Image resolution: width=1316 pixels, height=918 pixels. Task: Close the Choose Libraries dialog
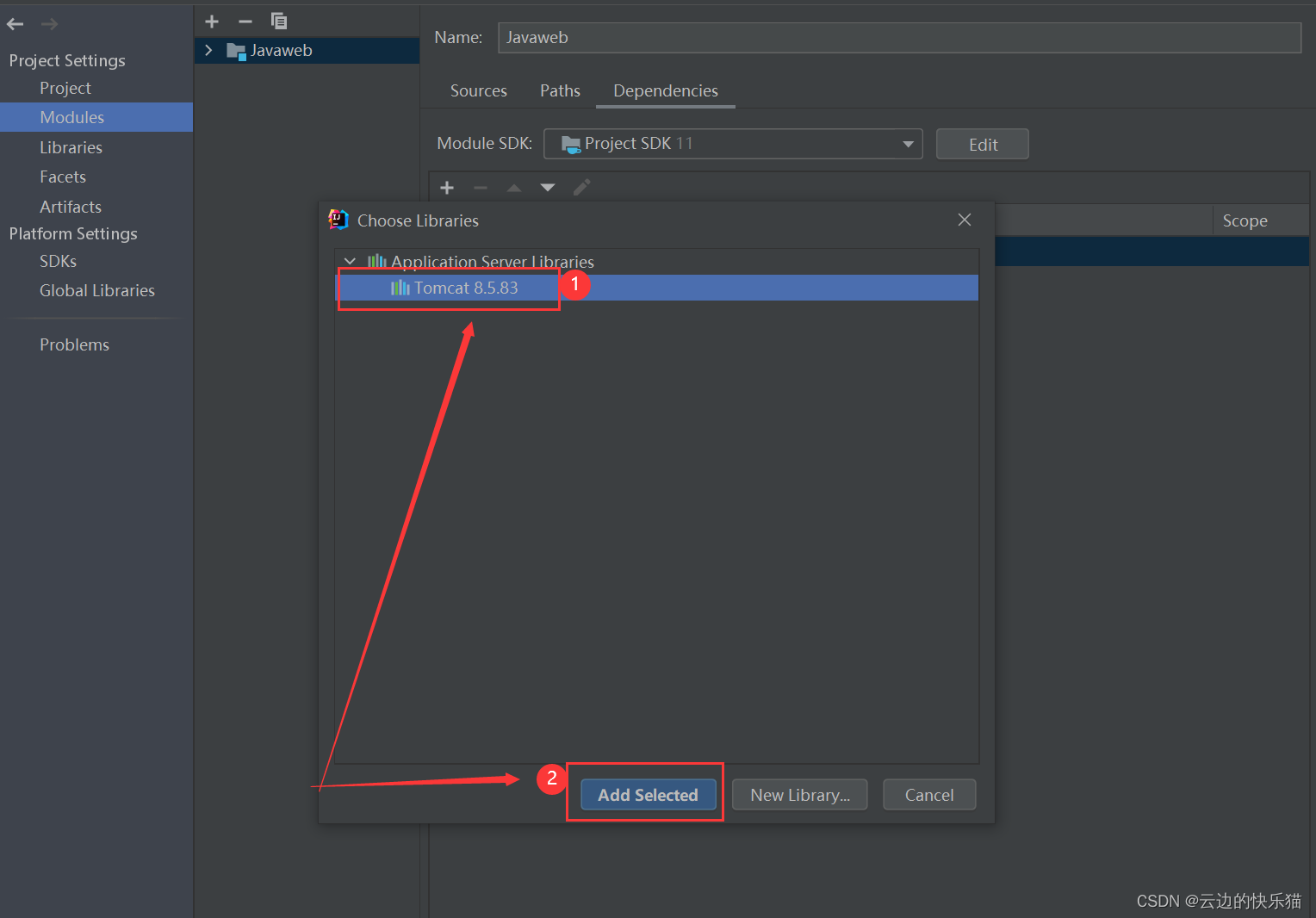[965, 220]
